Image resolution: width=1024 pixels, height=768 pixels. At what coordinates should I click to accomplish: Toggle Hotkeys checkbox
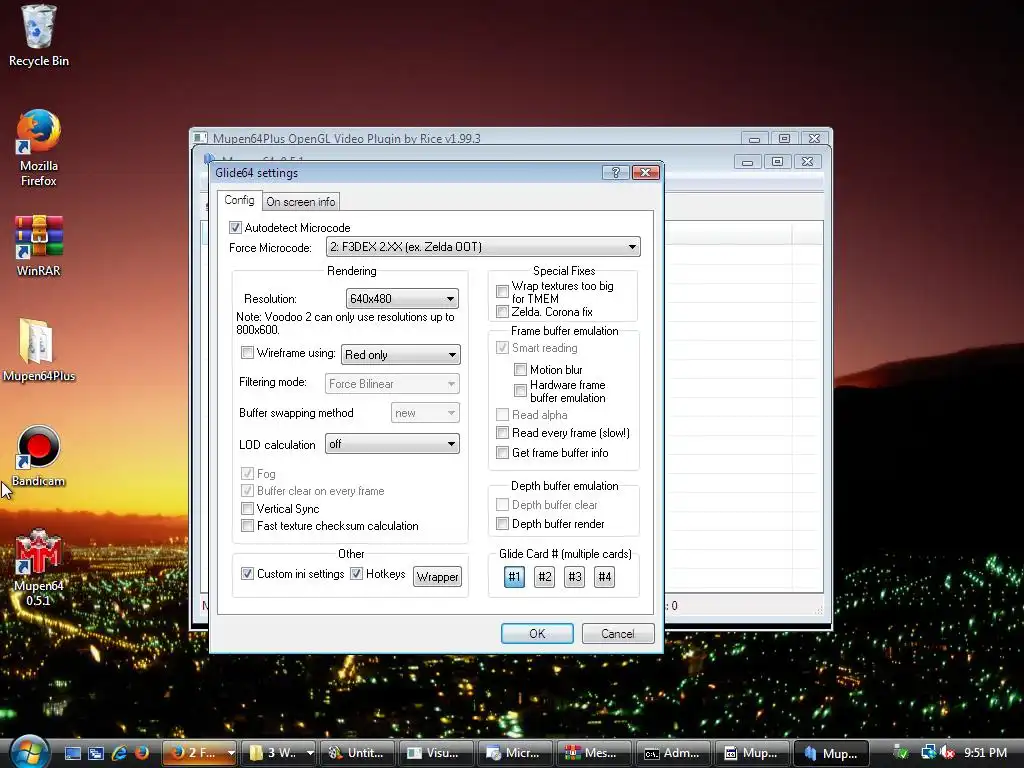357,573
